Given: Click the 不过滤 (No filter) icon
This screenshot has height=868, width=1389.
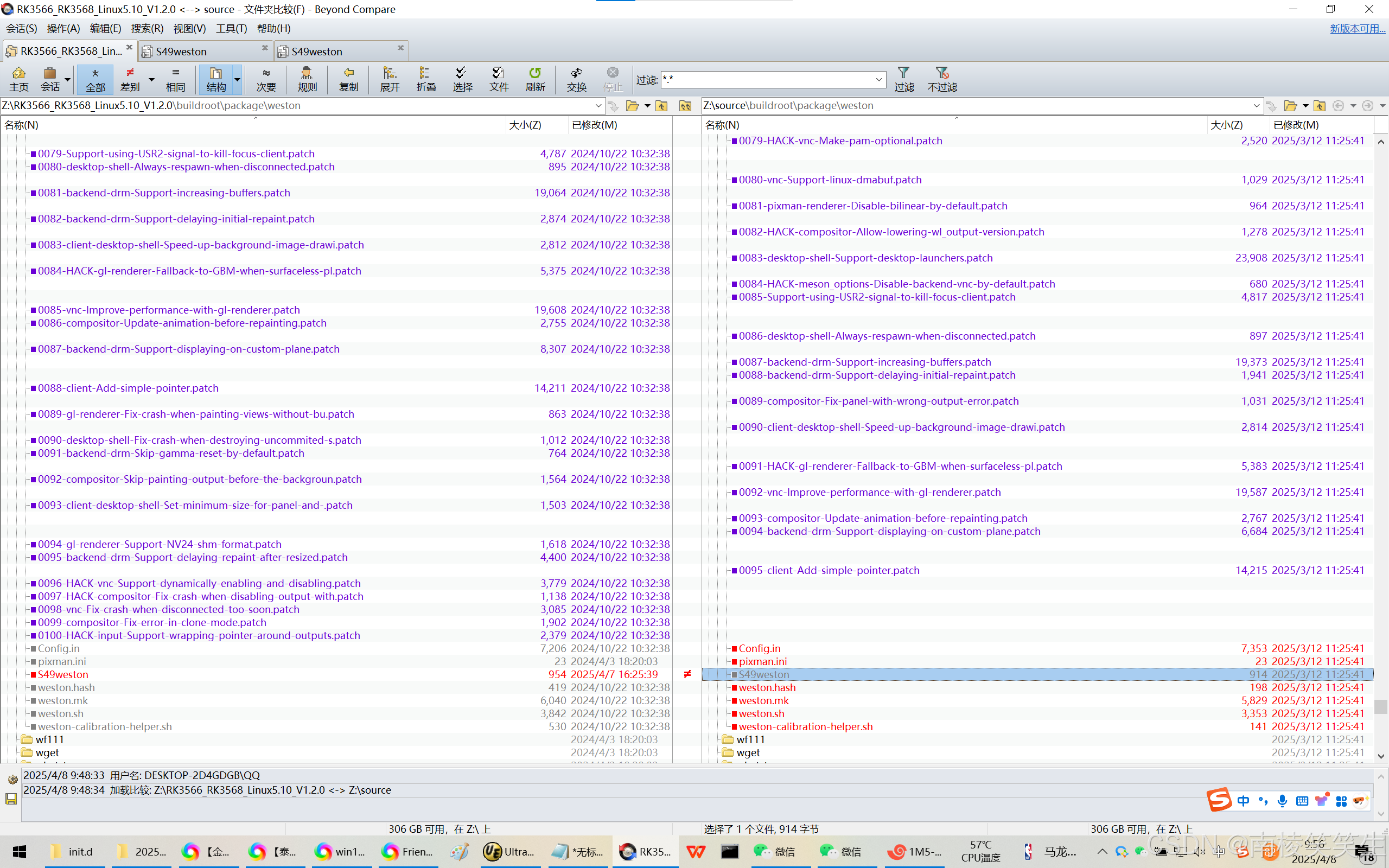Looking at the screenshot, I should tap(942, 79).
